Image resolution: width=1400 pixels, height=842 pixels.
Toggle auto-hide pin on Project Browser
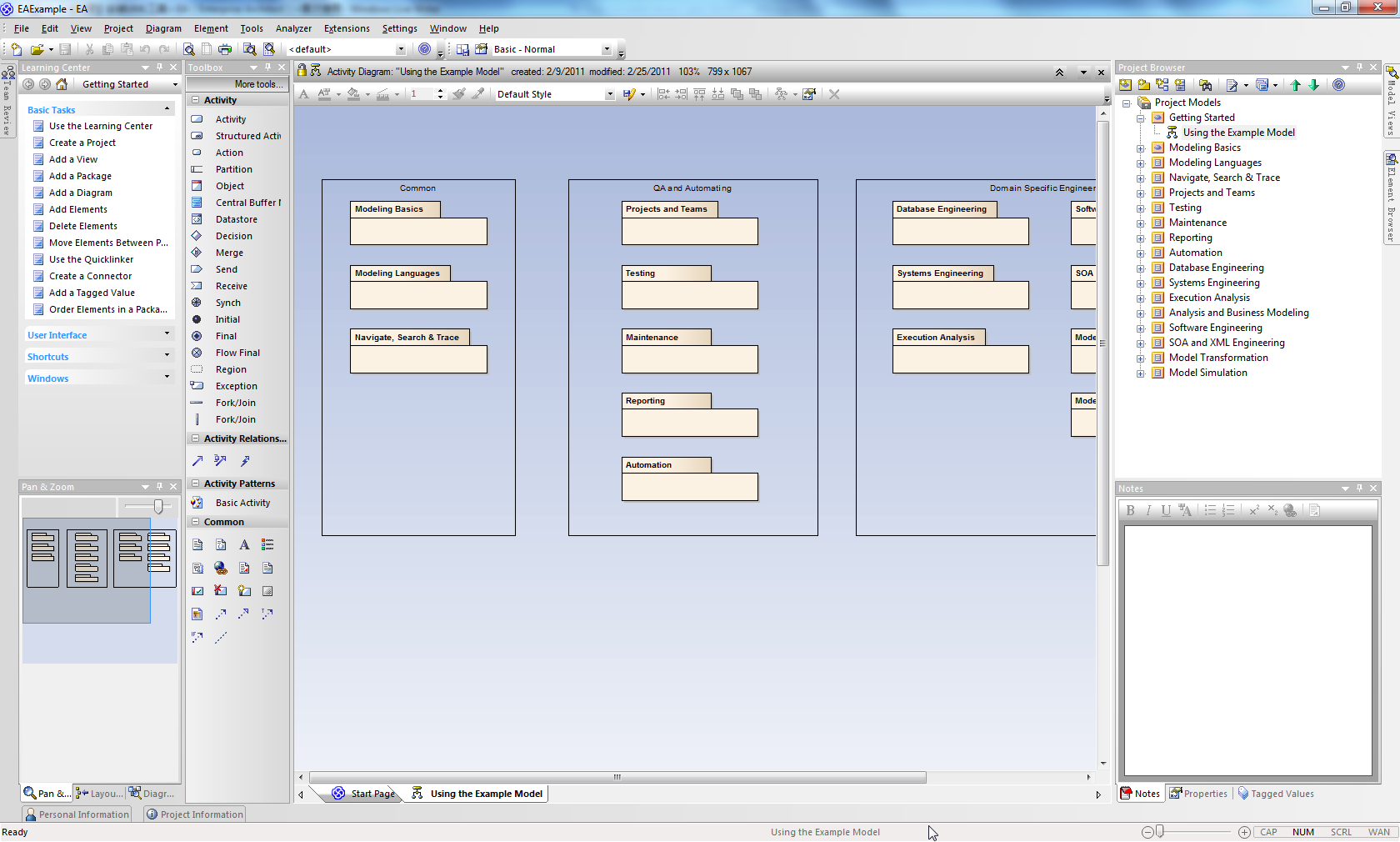1359,68
